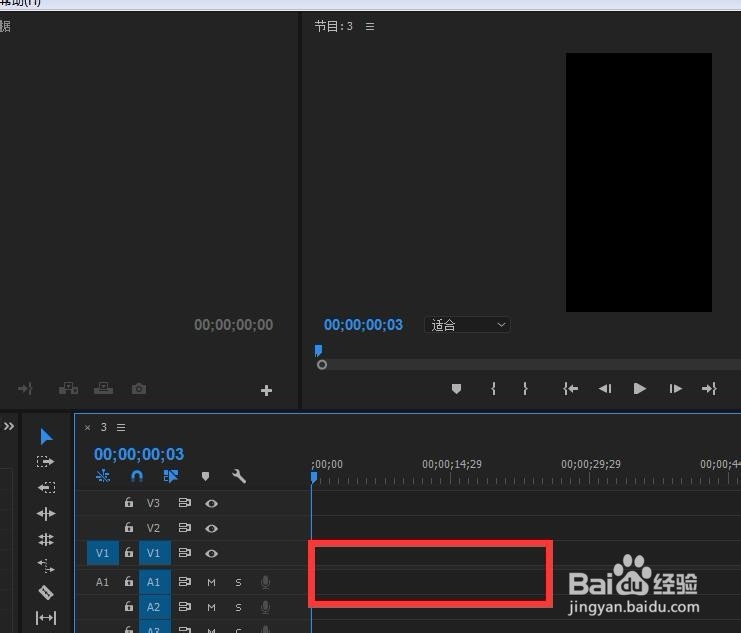Mark Out point in Program monitor
This screenshot has width=741, height=633.
(525, 389)
